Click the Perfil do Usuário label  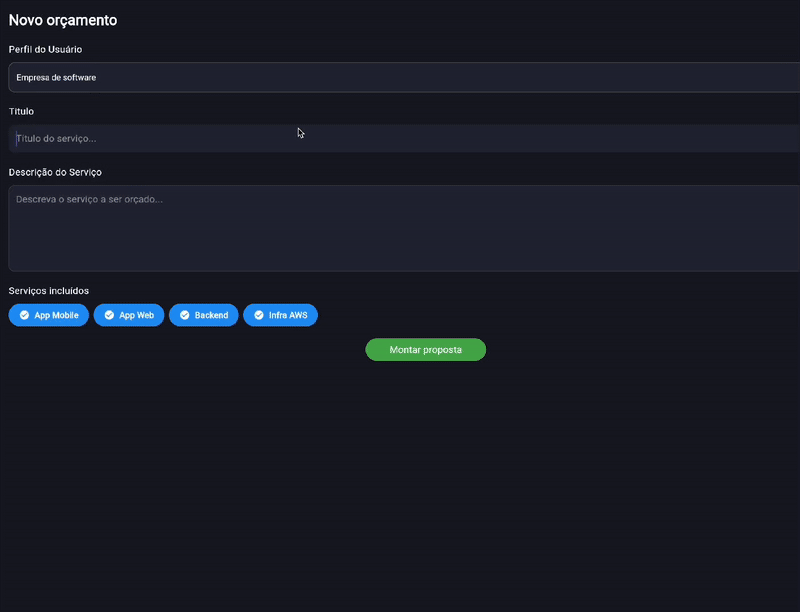click(x=45, y=49)
